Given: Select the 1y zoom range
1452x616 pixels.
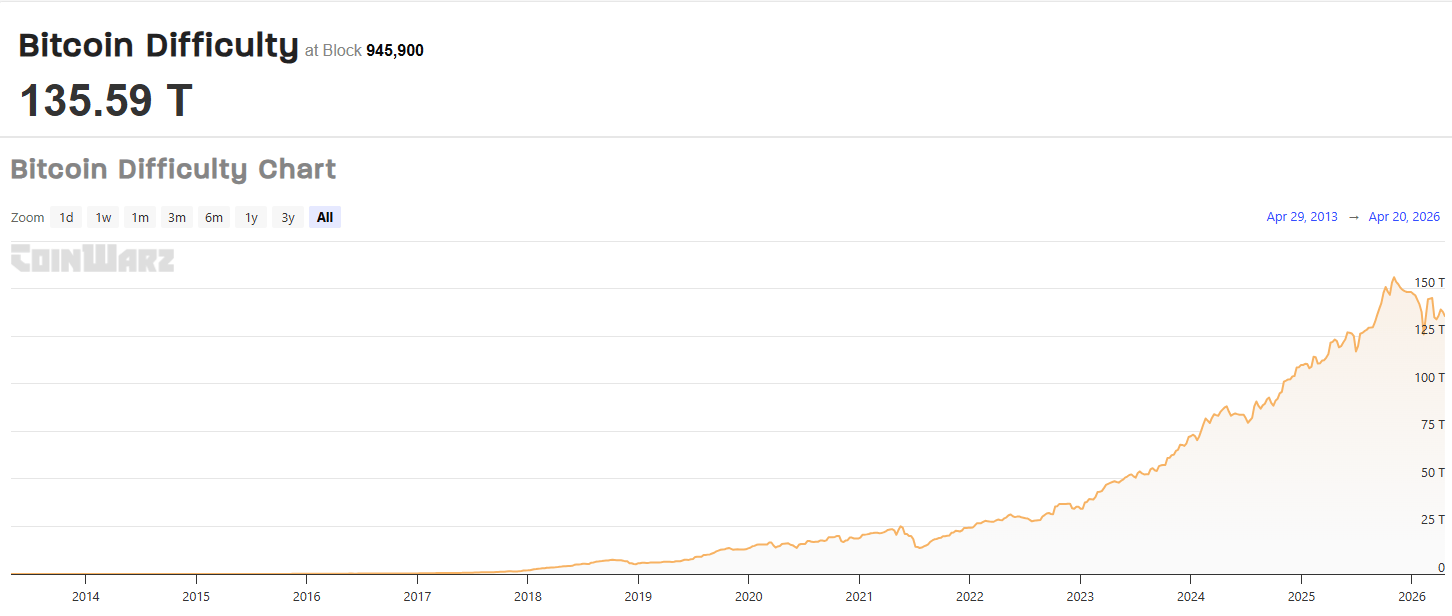Looking at the screenshot, I should pos(251,217).
